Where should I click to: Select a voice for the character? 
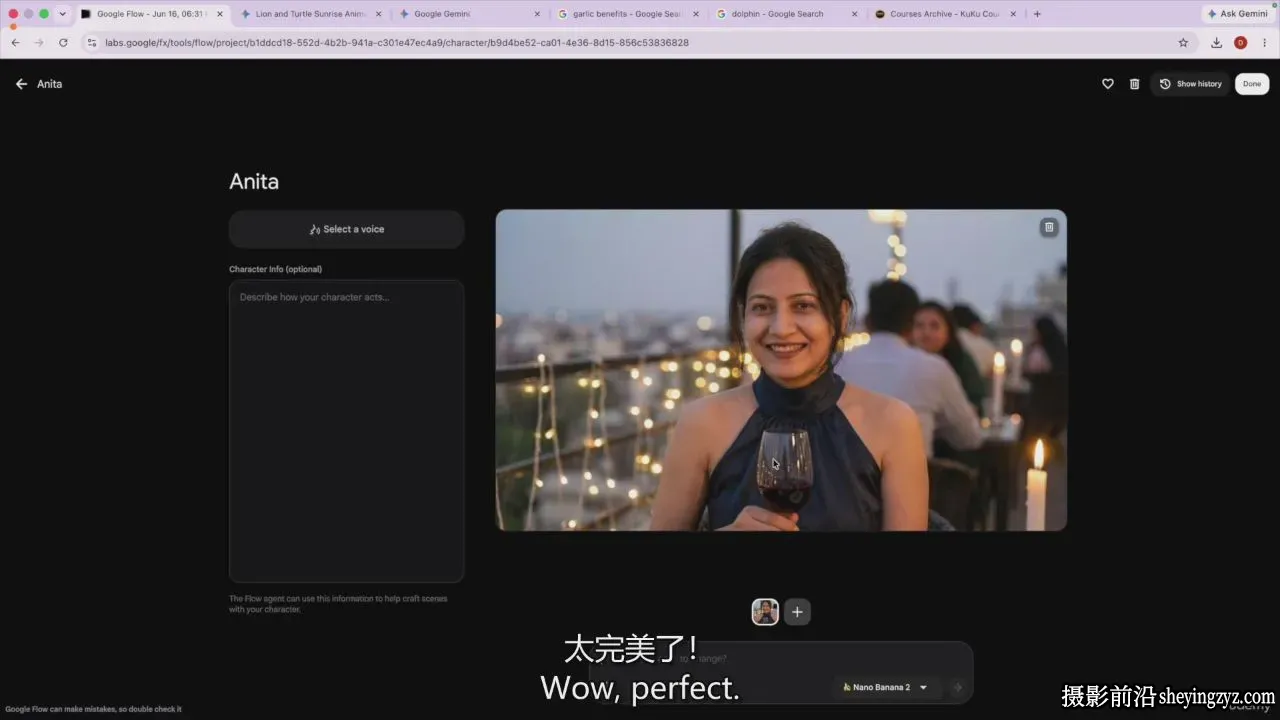[x=346, y=229]
